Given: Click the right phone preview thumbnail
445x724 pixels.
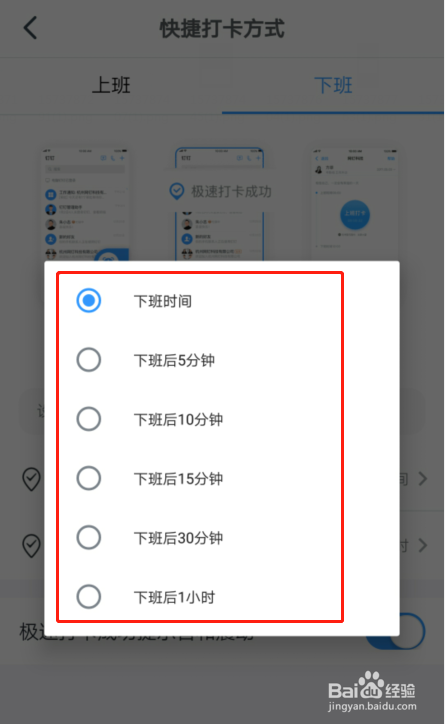Looking at the screenshot, I should [355, 205].
